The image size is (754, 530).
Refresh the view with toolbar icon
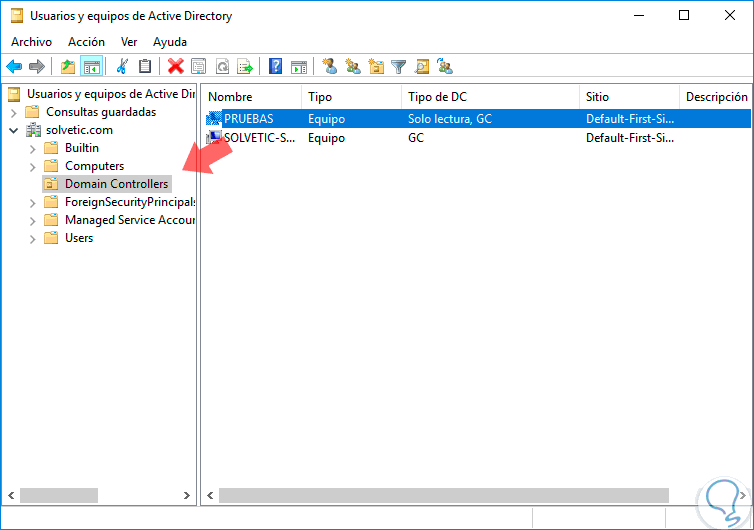pos(222,66)
